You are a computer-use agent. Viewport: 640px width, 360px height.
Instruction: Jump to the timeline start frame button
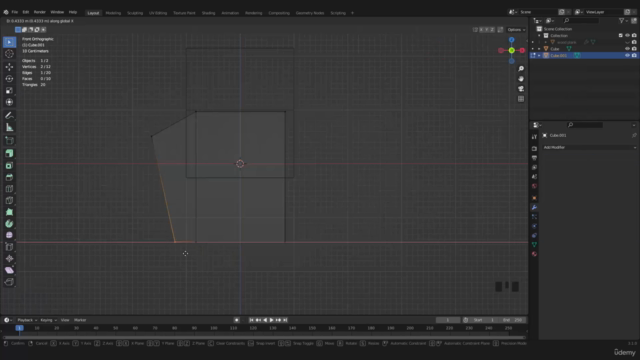coord(251,320)
